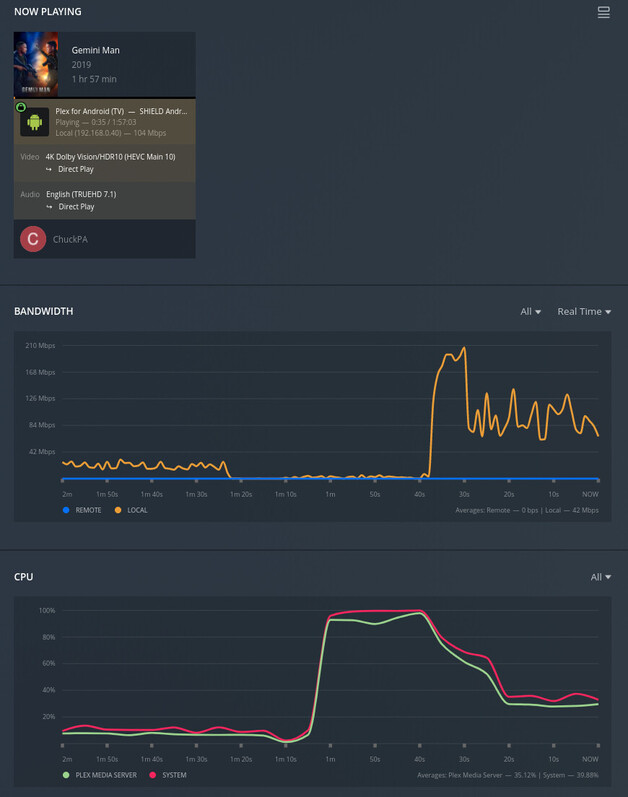Toggle the LOCAL bandwidth legend entry

click(131, 510)
